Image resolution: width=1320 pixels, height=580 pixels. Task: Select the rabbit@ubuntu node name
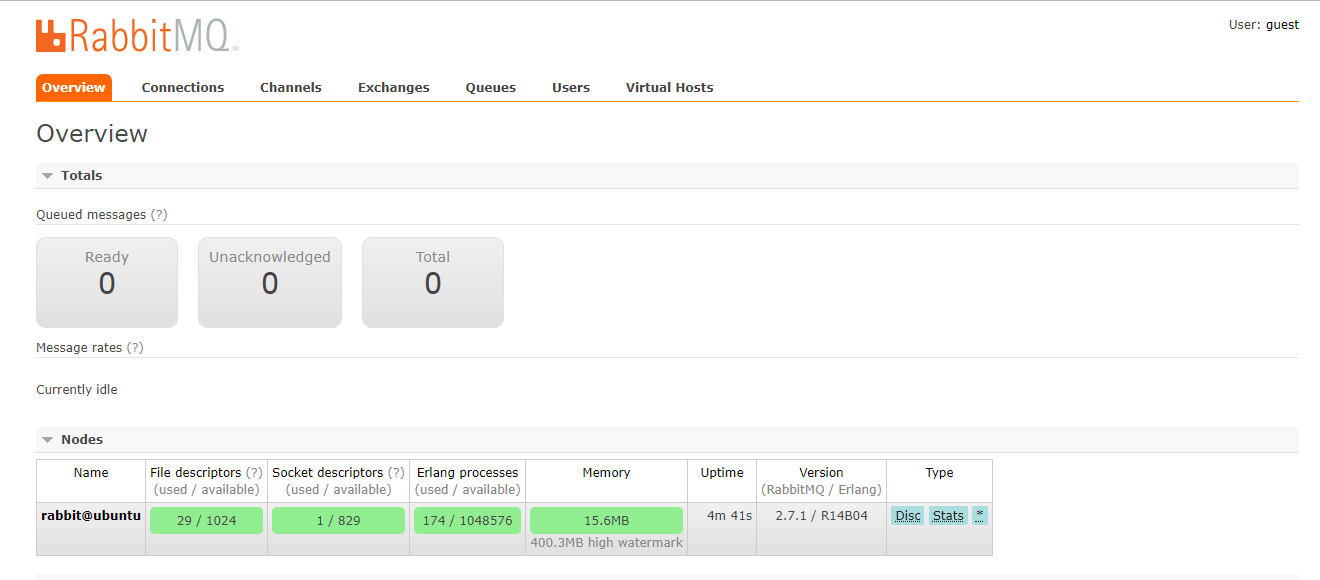tap(91, 516)
